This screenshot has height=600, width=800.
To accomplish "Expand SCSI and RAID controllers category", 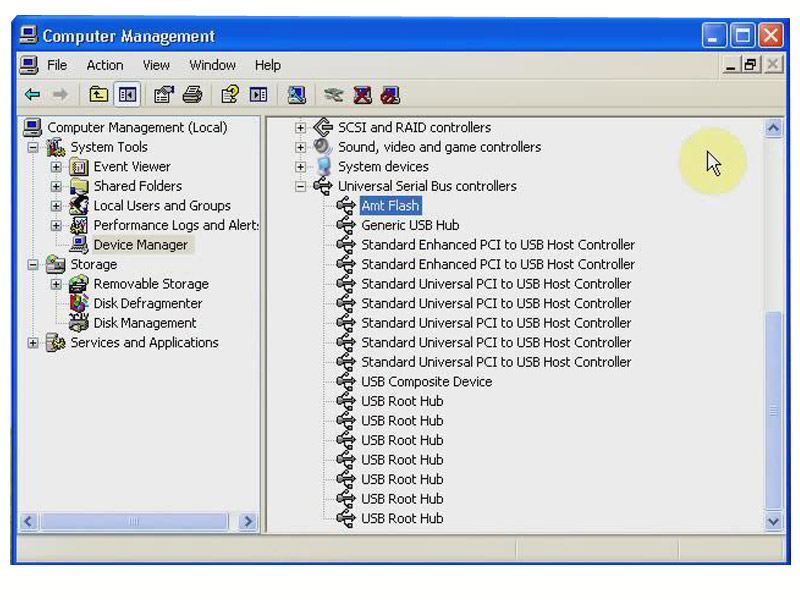I will 301,128.
